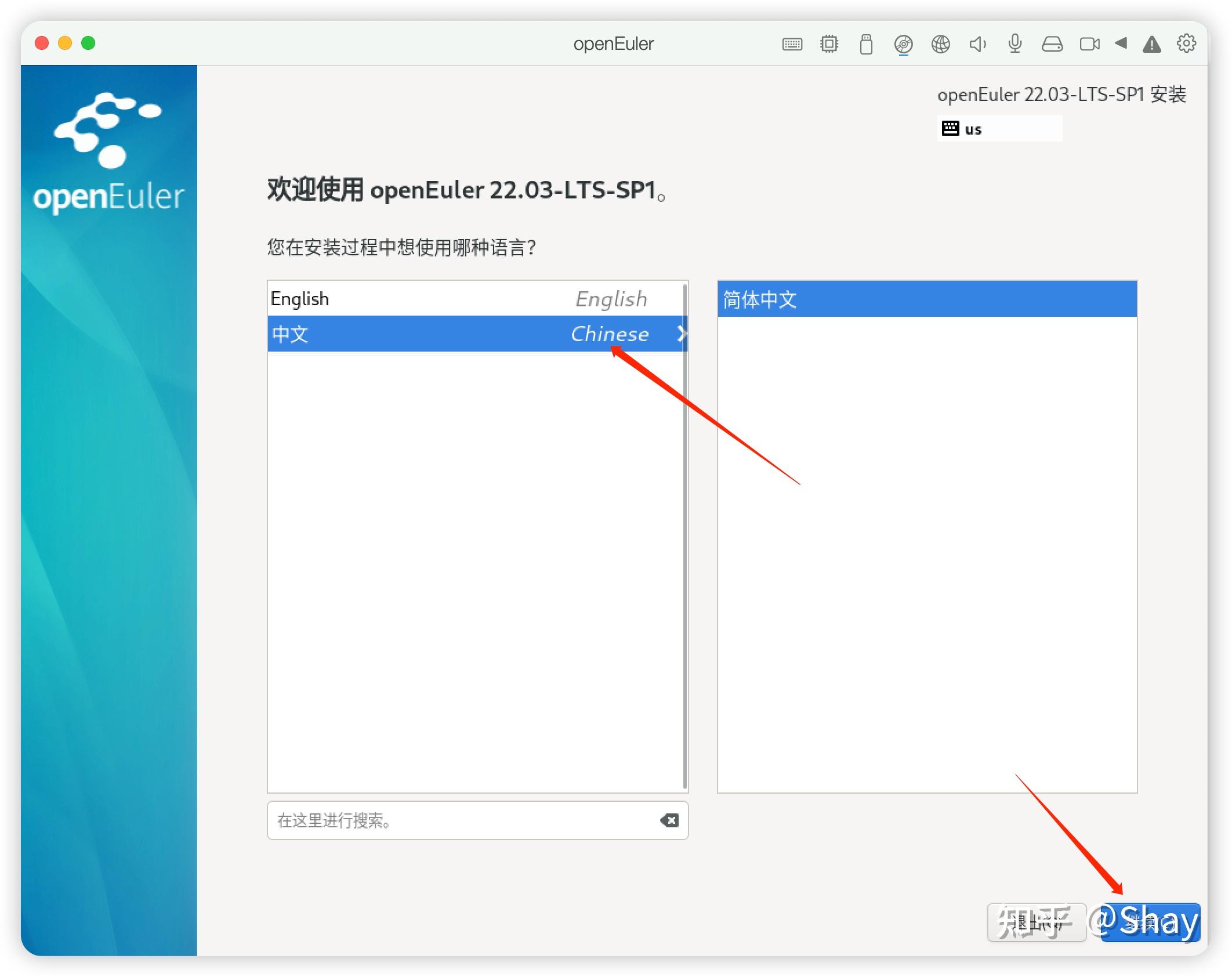The width and height of the screenshot is (1232, 977).
Task: Click the network globe icon
Action: pos(941,44)
